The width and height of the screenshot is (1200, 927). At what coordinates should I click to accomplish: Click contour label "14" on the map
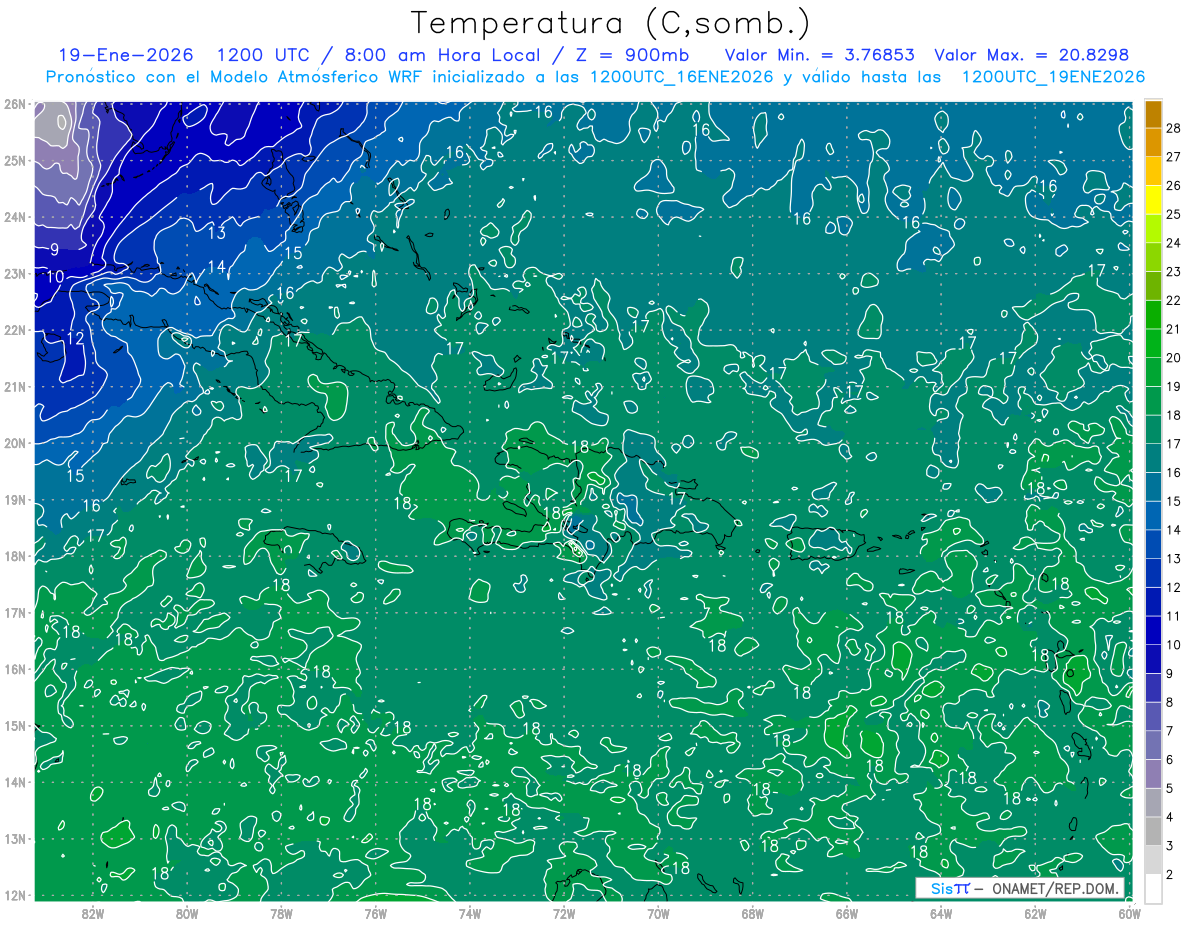point(217,267)
